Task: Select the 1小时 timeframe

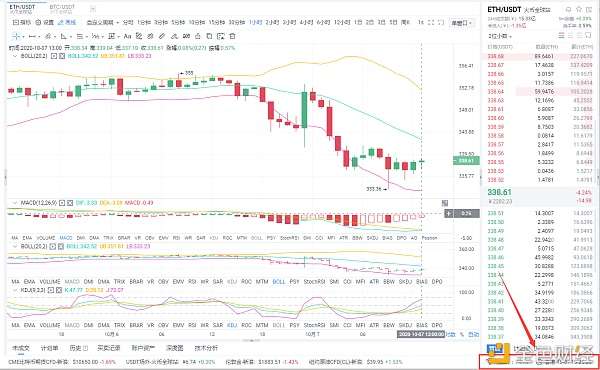Action: point(256,23)
